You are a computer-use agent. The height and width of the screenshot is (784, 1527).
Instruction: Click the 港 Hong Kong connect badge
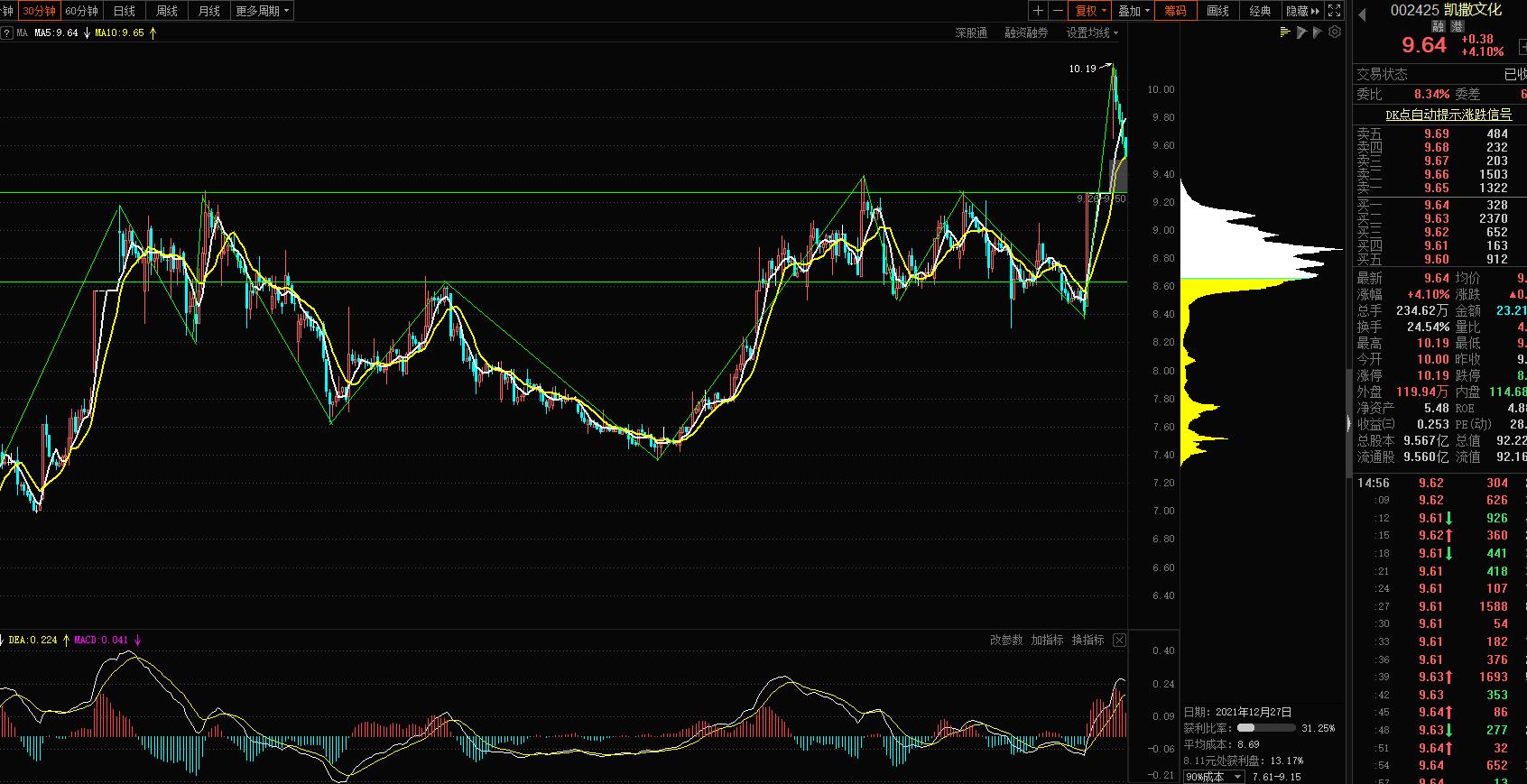point(1457,27)
